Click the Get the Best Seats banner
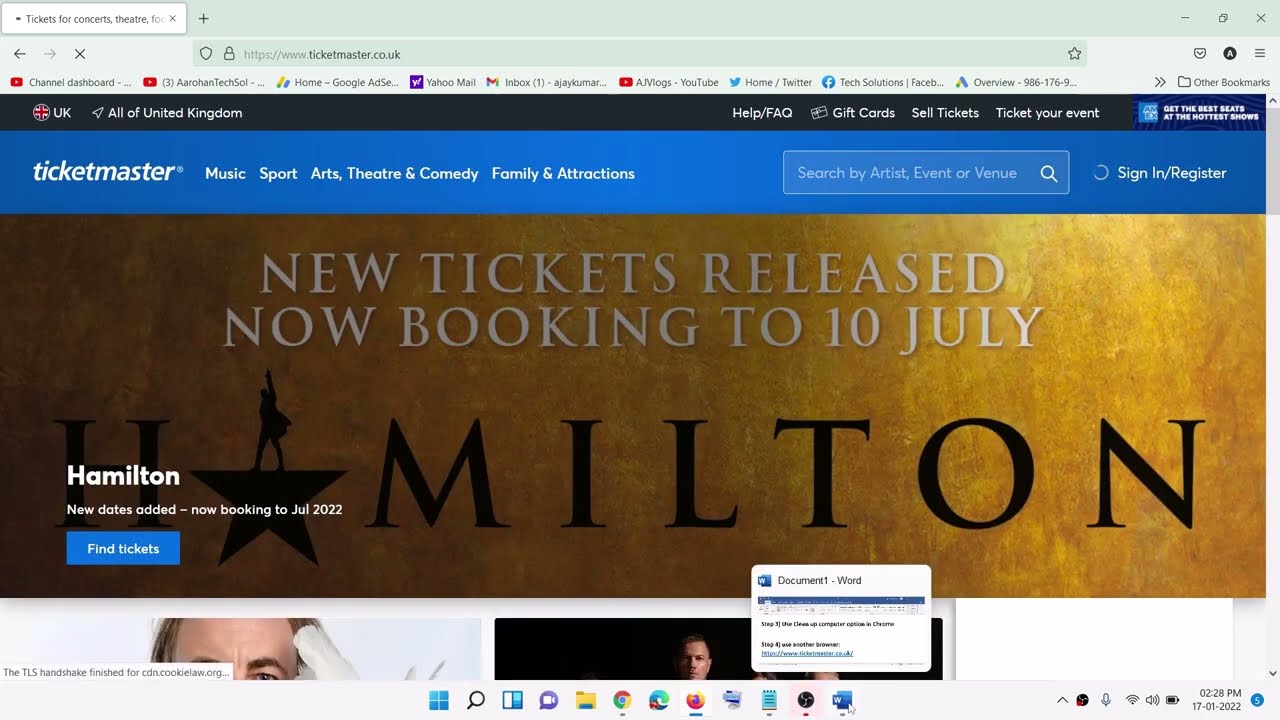1280x720 pixels. (x=1199, y=112)
